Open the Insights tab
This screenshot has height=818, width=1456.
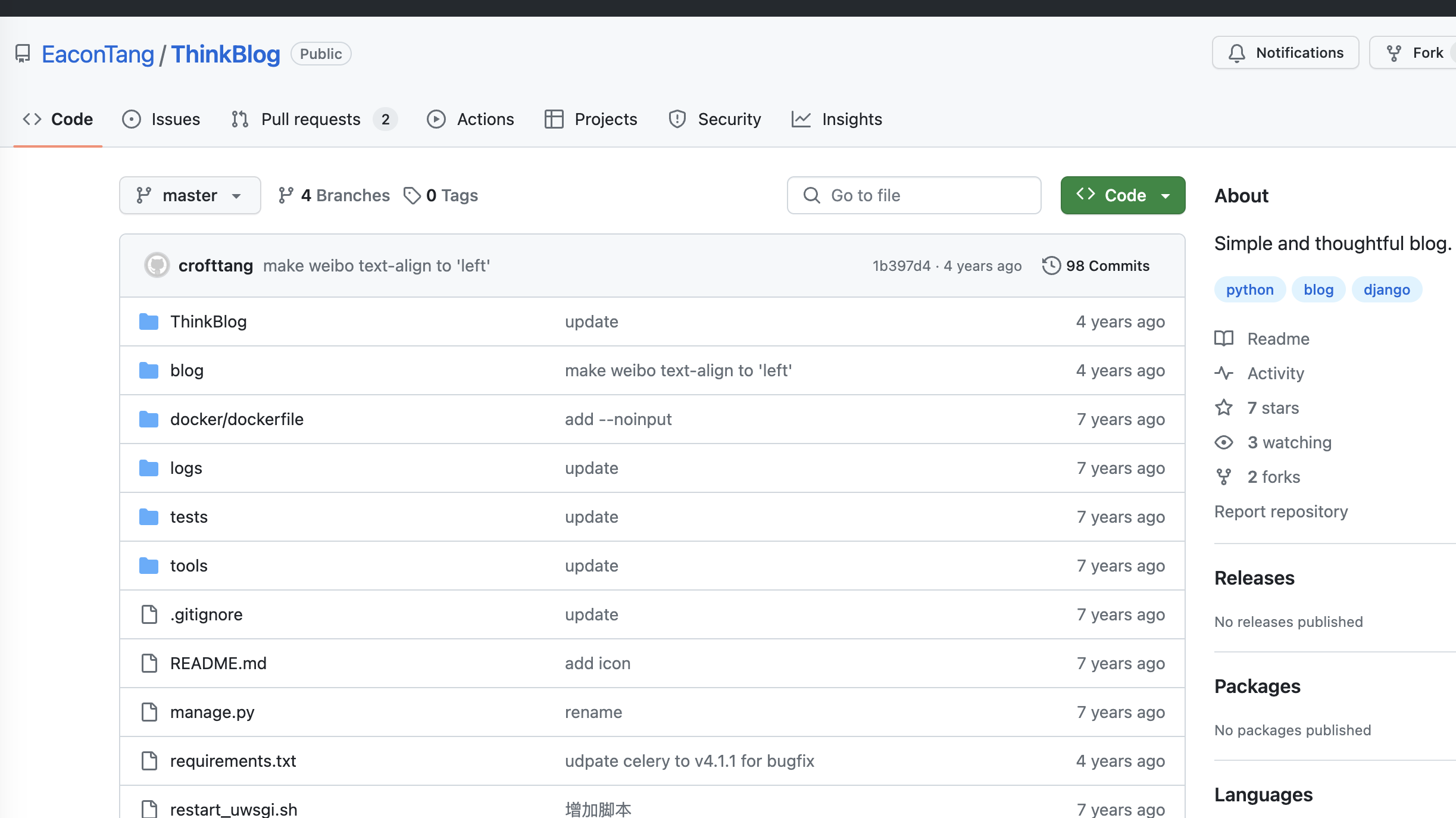pos(836,119)
